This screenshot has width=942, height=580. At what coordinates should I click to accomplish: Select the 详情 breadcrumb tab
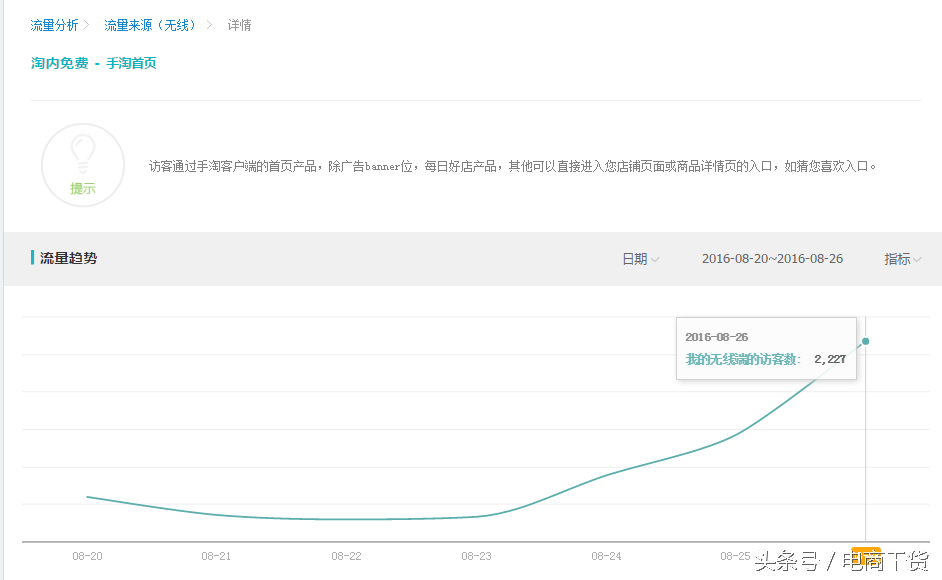tap(237, 25)
